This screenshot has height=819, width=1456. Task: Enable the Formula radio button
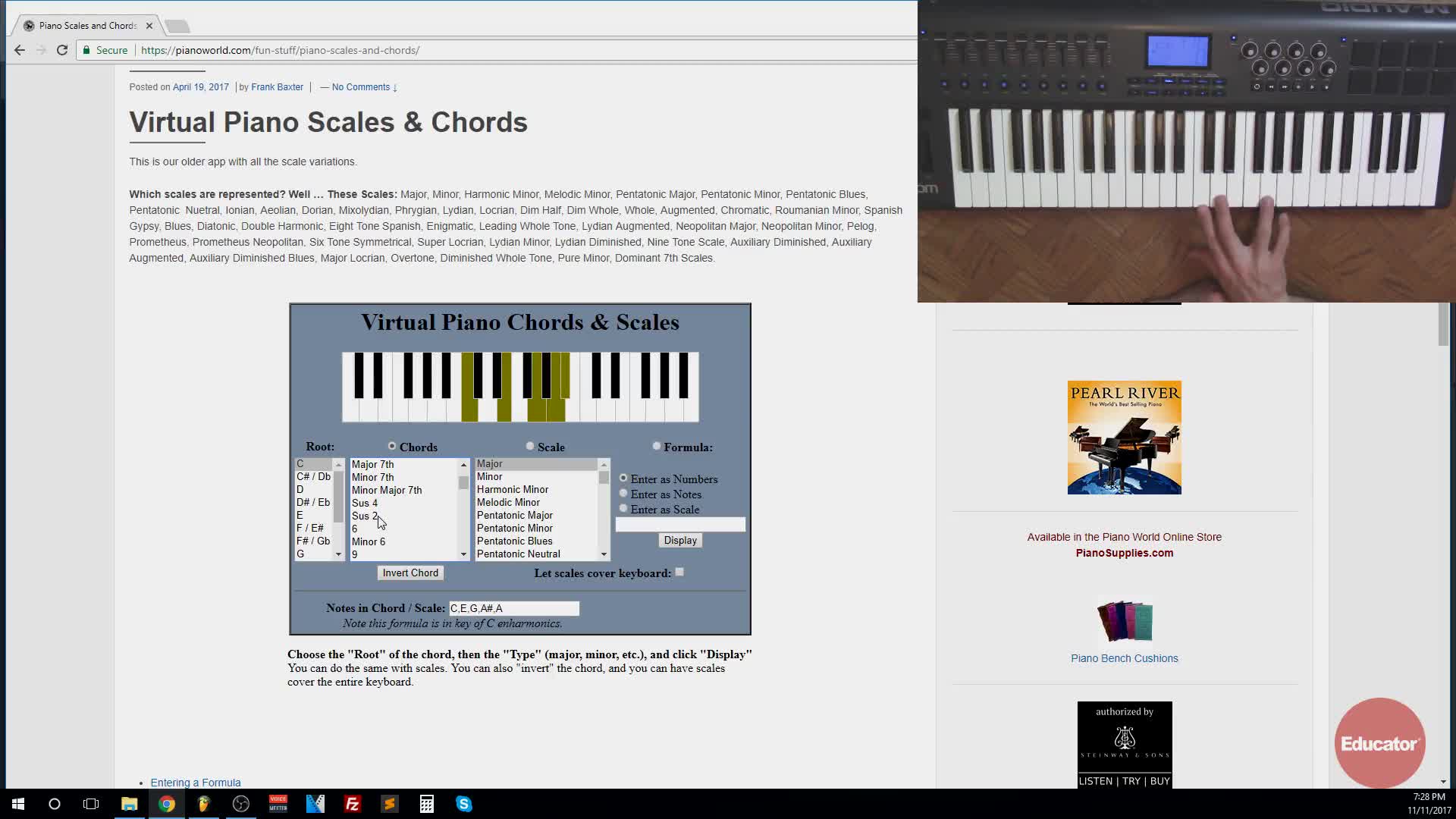(657, 447)
